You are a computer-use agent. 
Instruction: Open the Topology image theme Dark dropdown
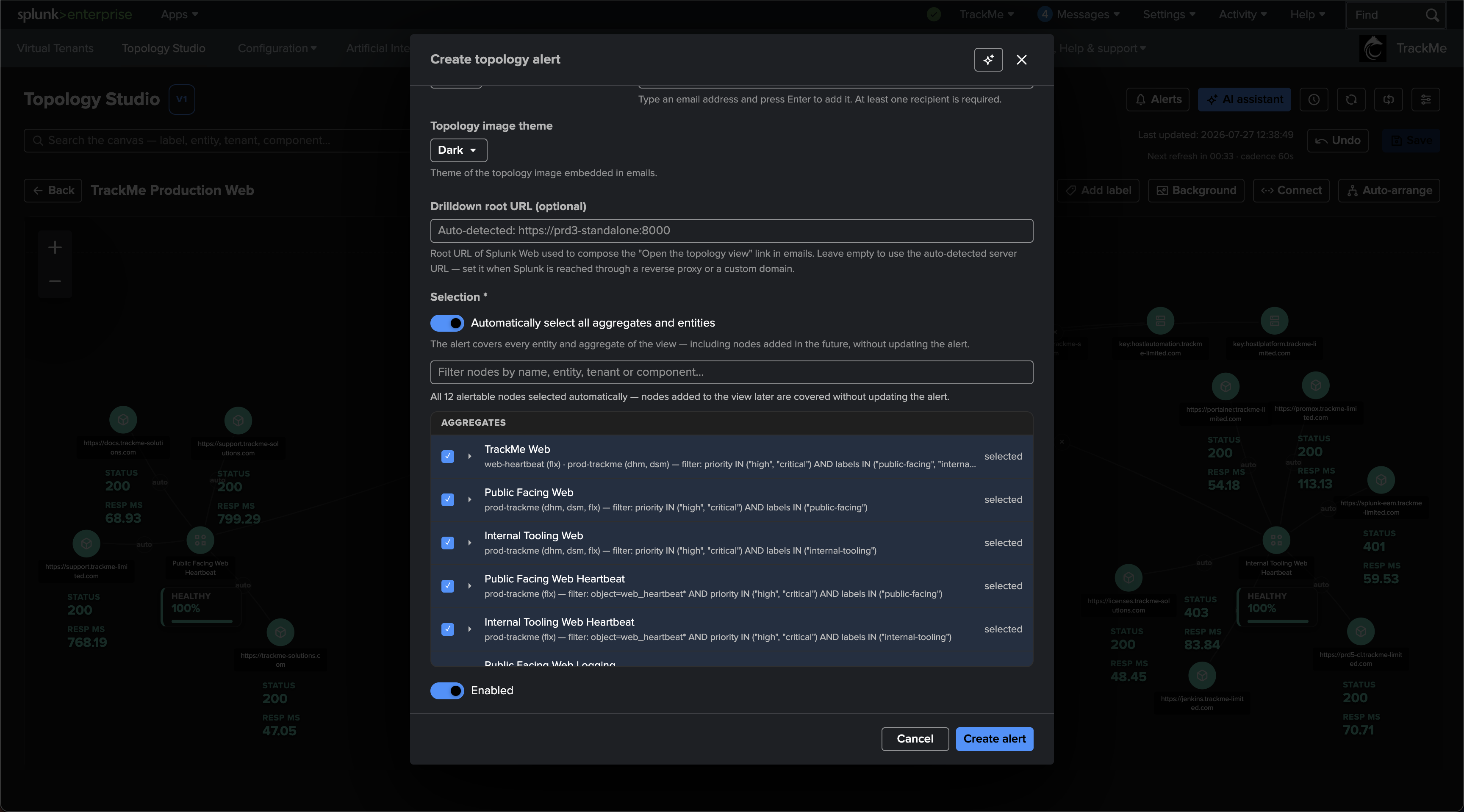458,150
